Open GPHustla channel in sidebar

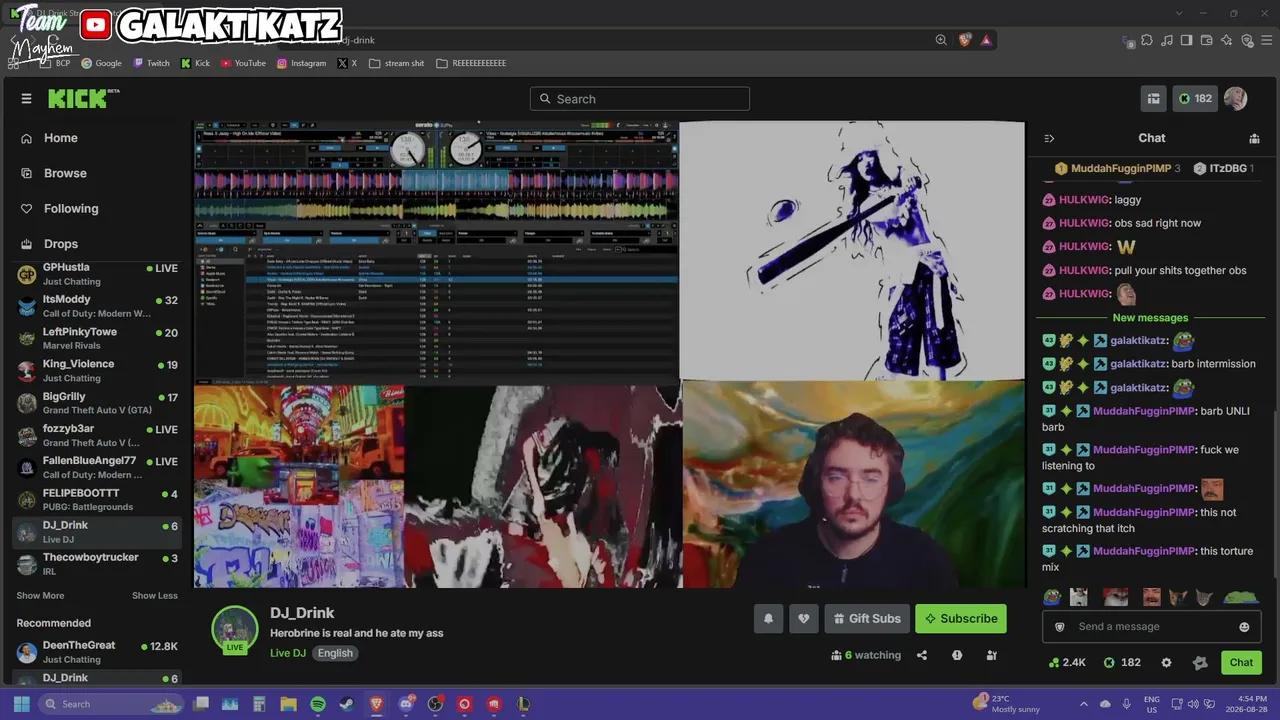coord(96,274)
